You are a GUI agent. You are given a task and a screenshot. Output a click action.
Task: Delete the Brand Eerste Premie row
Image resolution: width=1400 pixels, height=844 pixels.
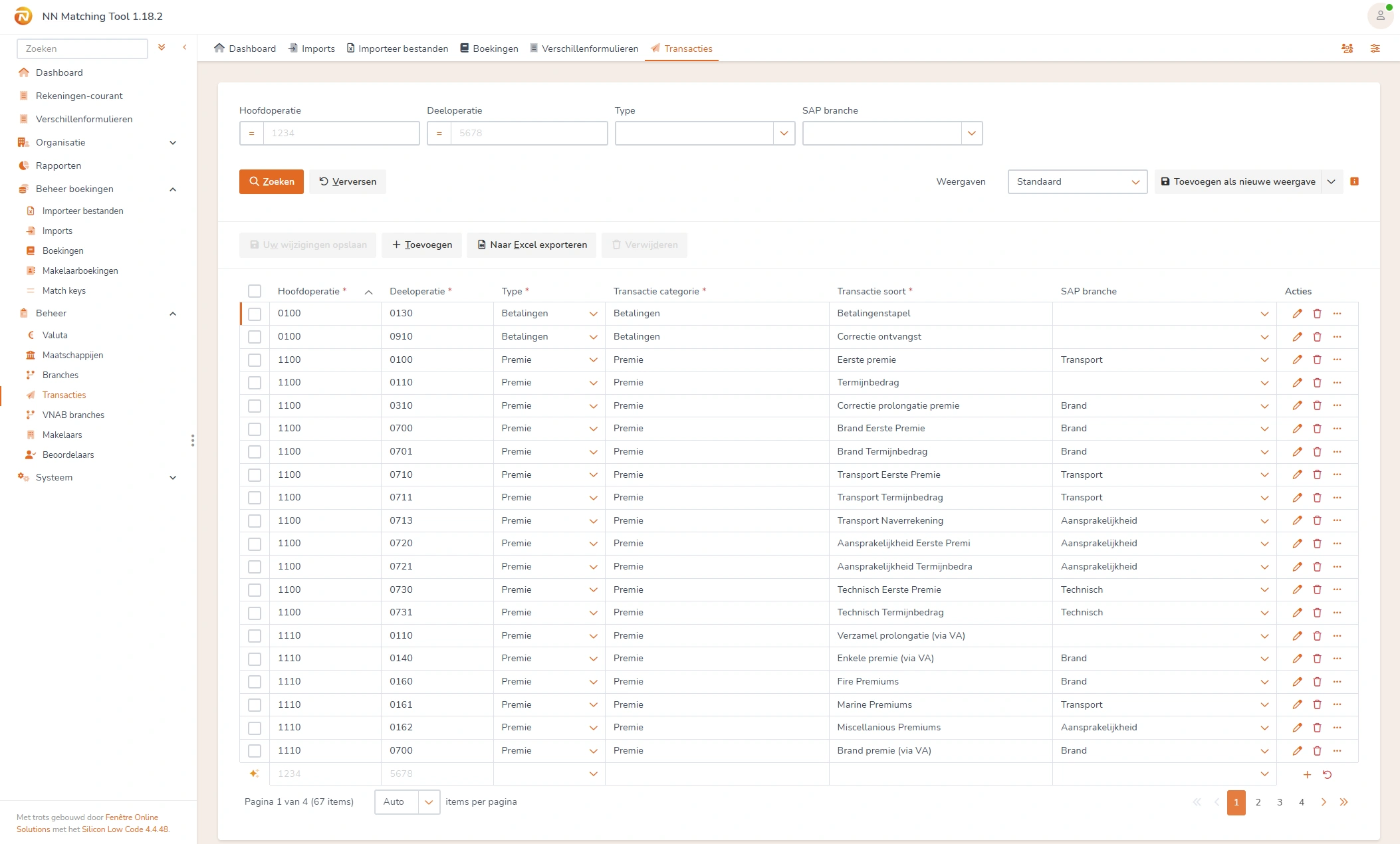(x=1317, y=429)
